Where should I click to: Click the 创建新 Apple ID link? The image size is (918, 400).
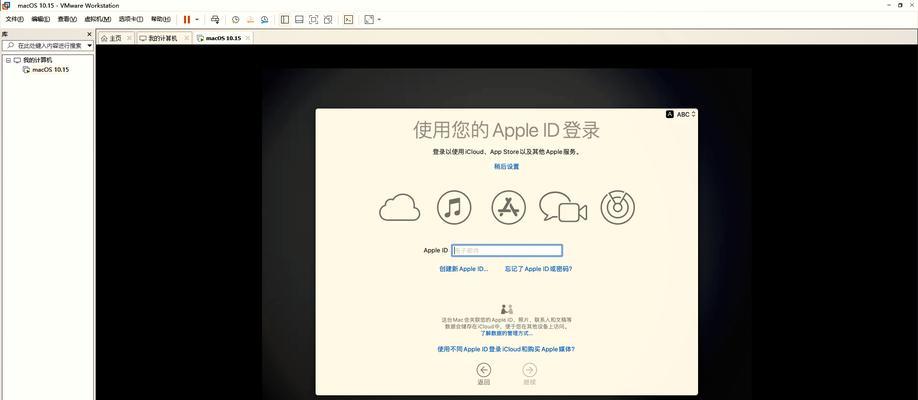(x=464, y=269)
